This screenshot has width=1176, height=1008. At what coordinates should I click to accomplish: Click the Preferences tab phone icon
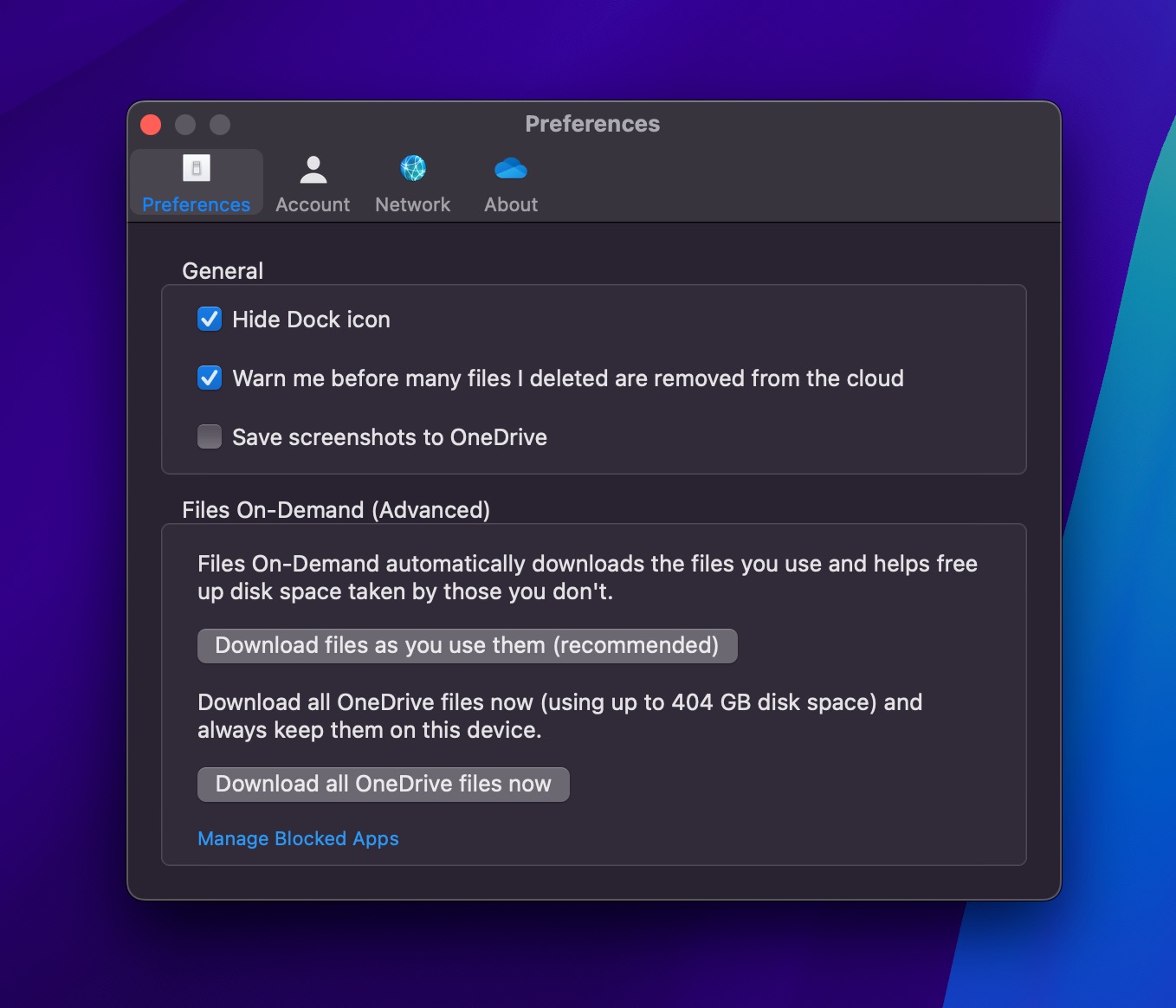[x=195, y=168]
